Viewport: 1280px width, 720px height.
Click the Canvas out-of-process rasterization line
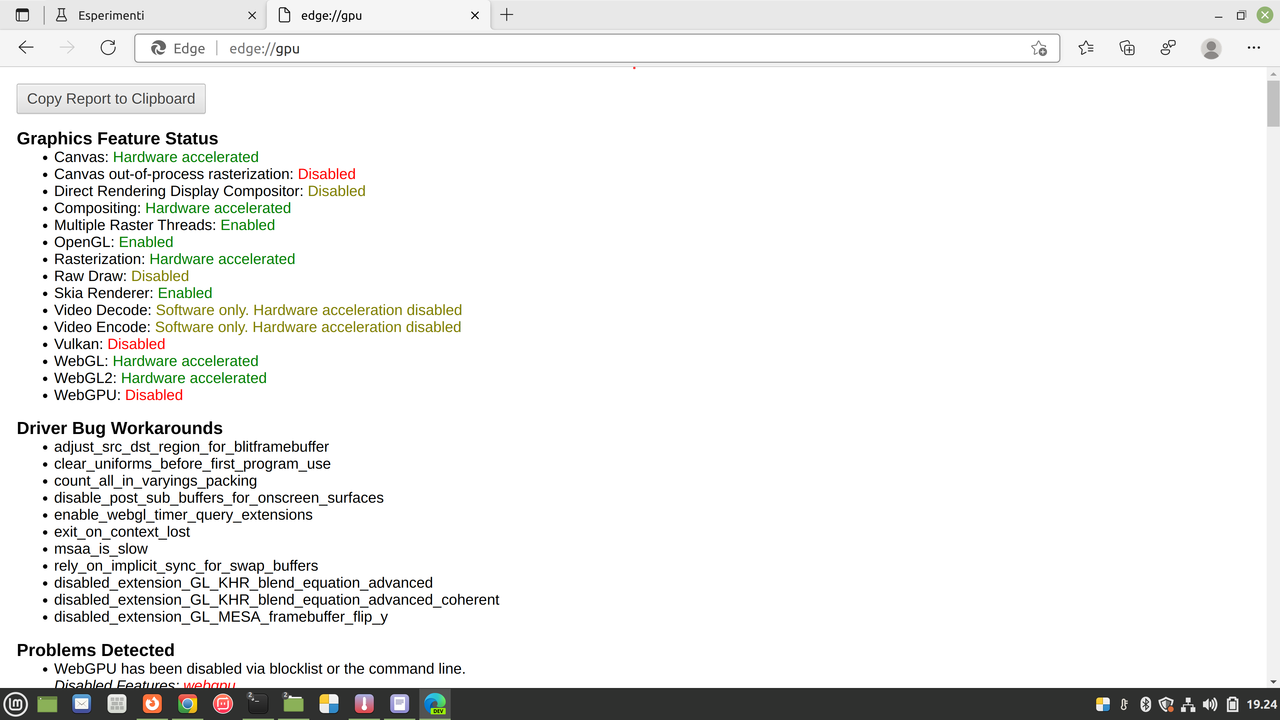tap(205, 174)
